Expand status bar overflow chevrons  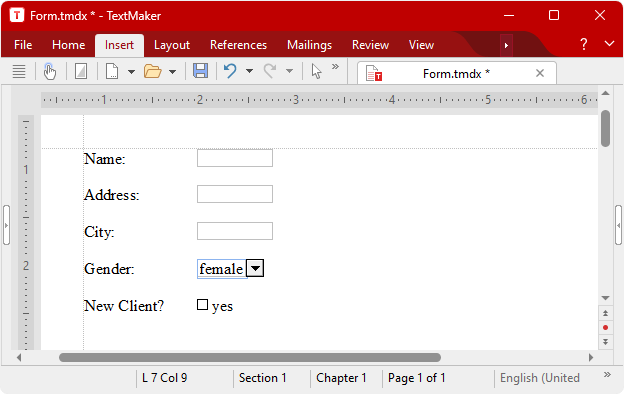click(x=607, y=374)
